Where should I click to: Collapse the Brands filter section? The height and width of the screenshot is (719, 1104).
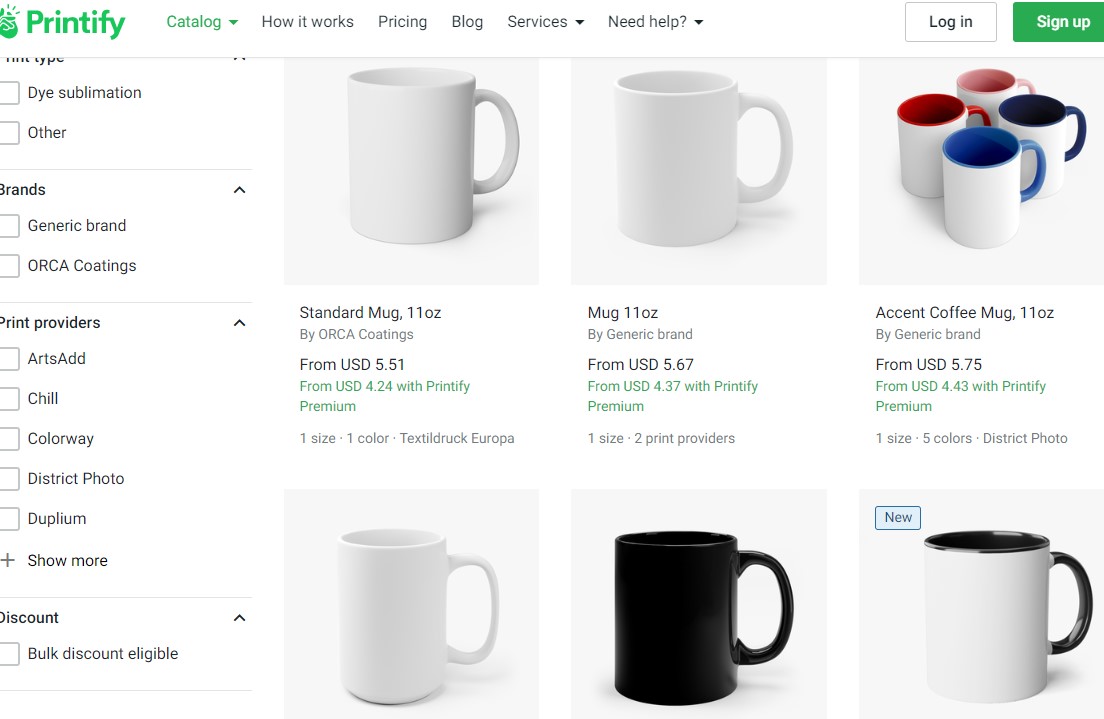tap(239, 189)
